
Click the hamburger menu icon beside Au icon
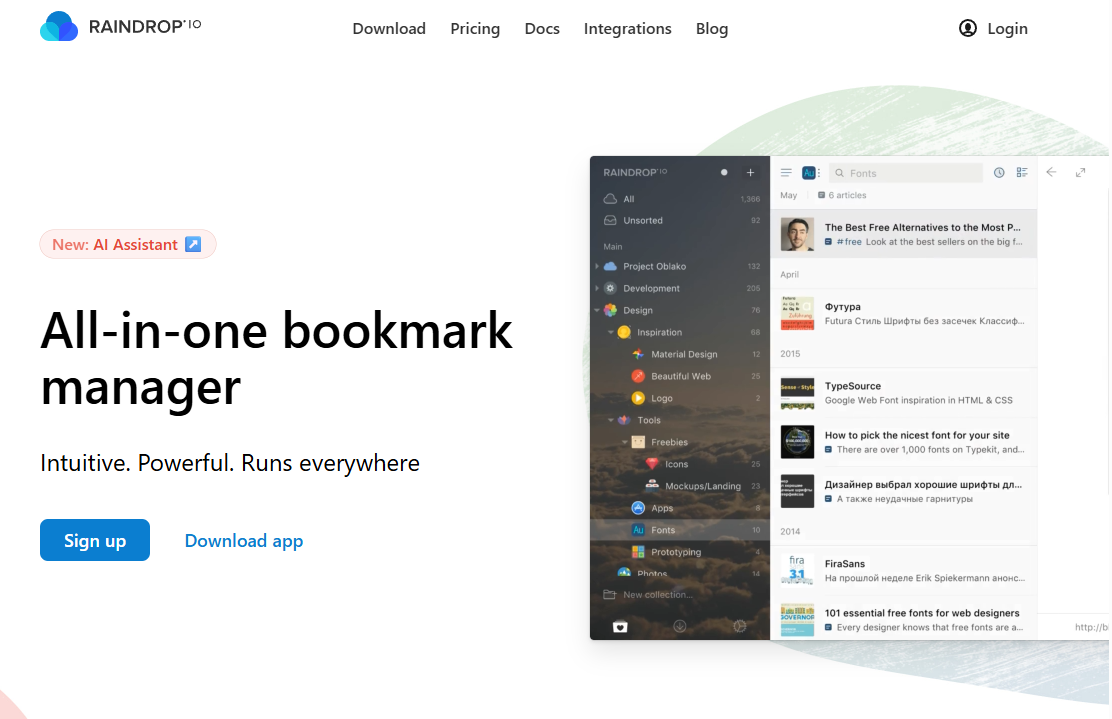pyautogui.click(x=786, y=172)
